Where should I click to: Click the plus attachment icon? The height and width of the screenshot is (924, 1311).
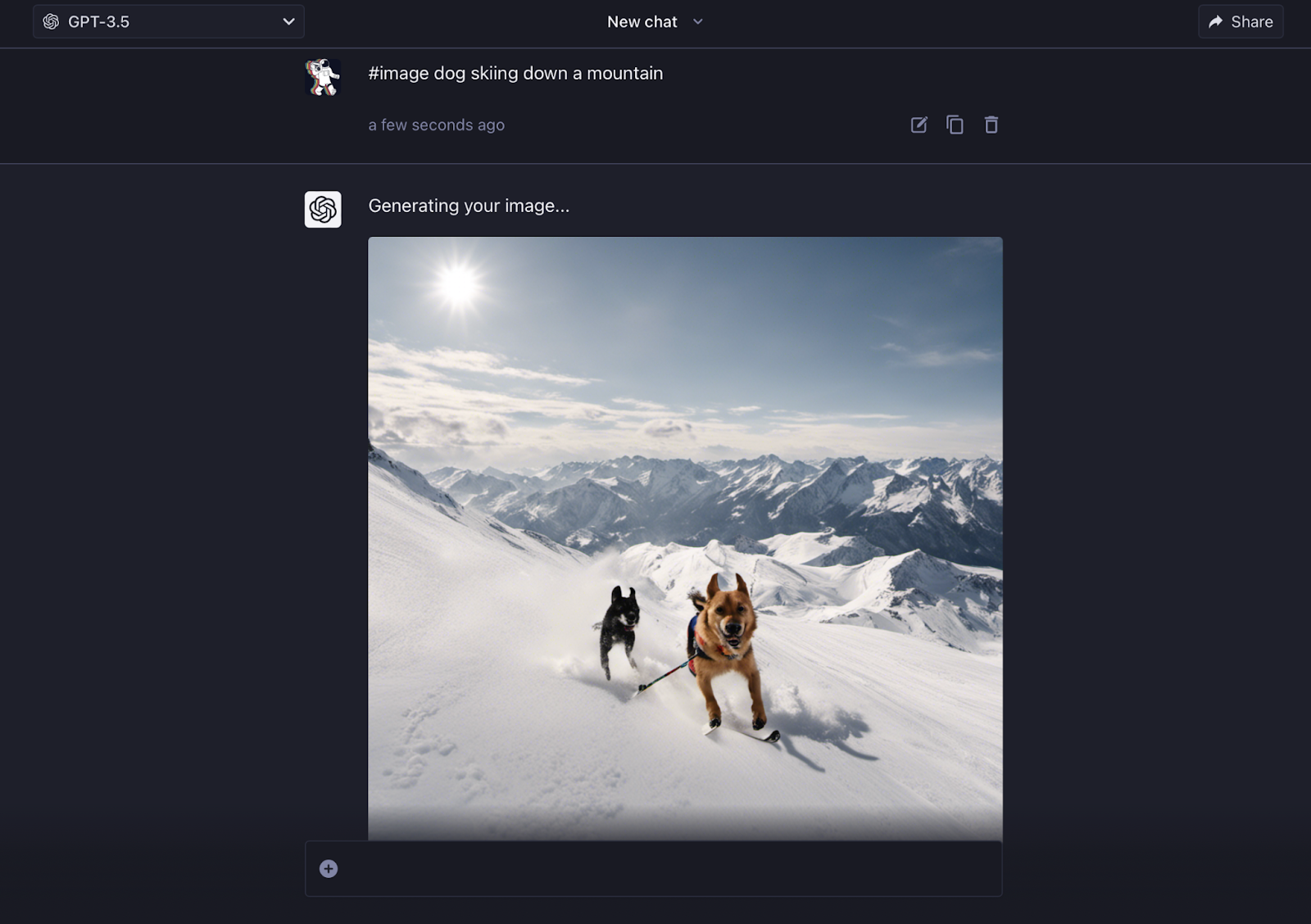(x=329, y=869)
